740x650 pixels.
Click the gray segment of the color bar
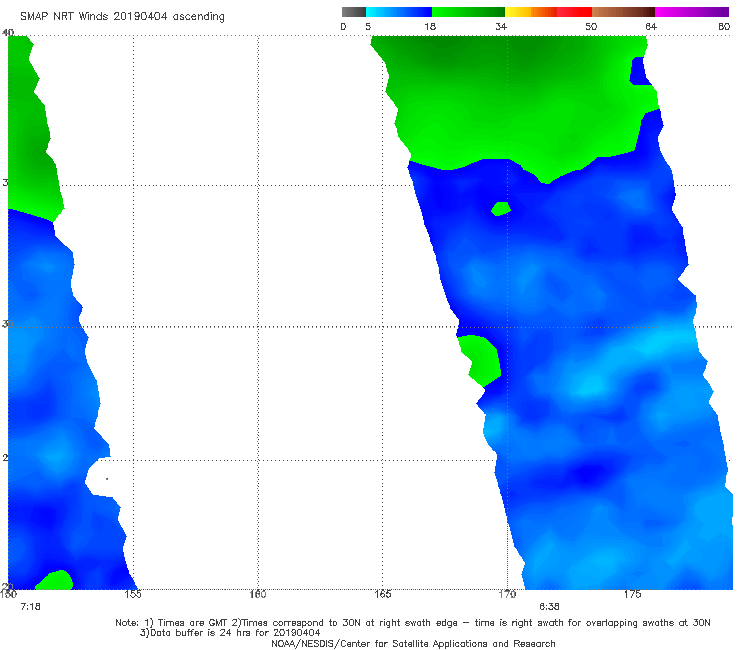click(353, 12)
